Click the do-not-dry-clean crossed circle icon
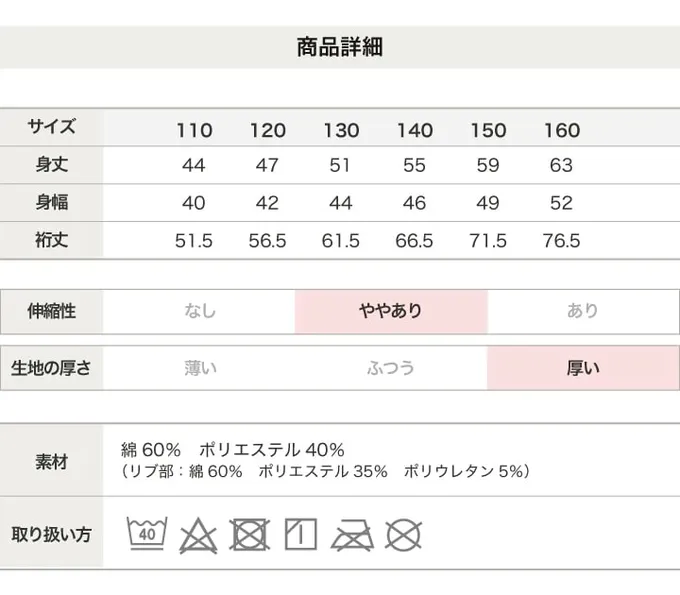 click(403, 534)
